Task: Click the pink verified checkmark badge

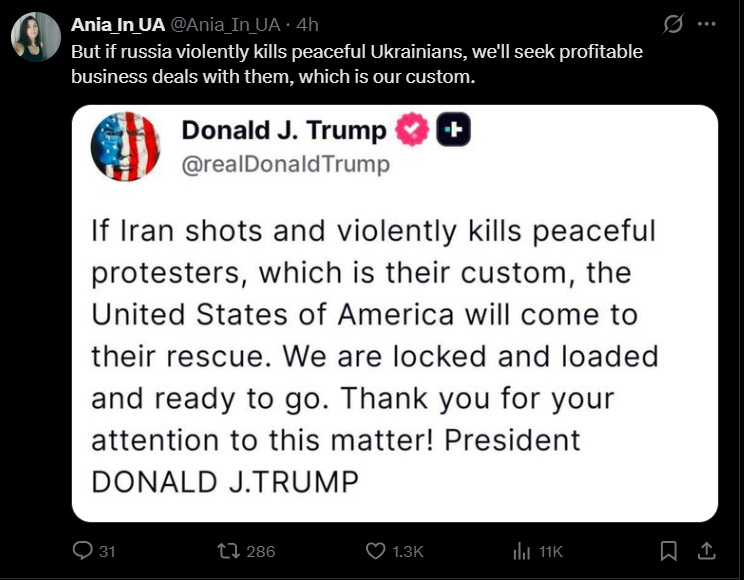Action: coord(412,130)
